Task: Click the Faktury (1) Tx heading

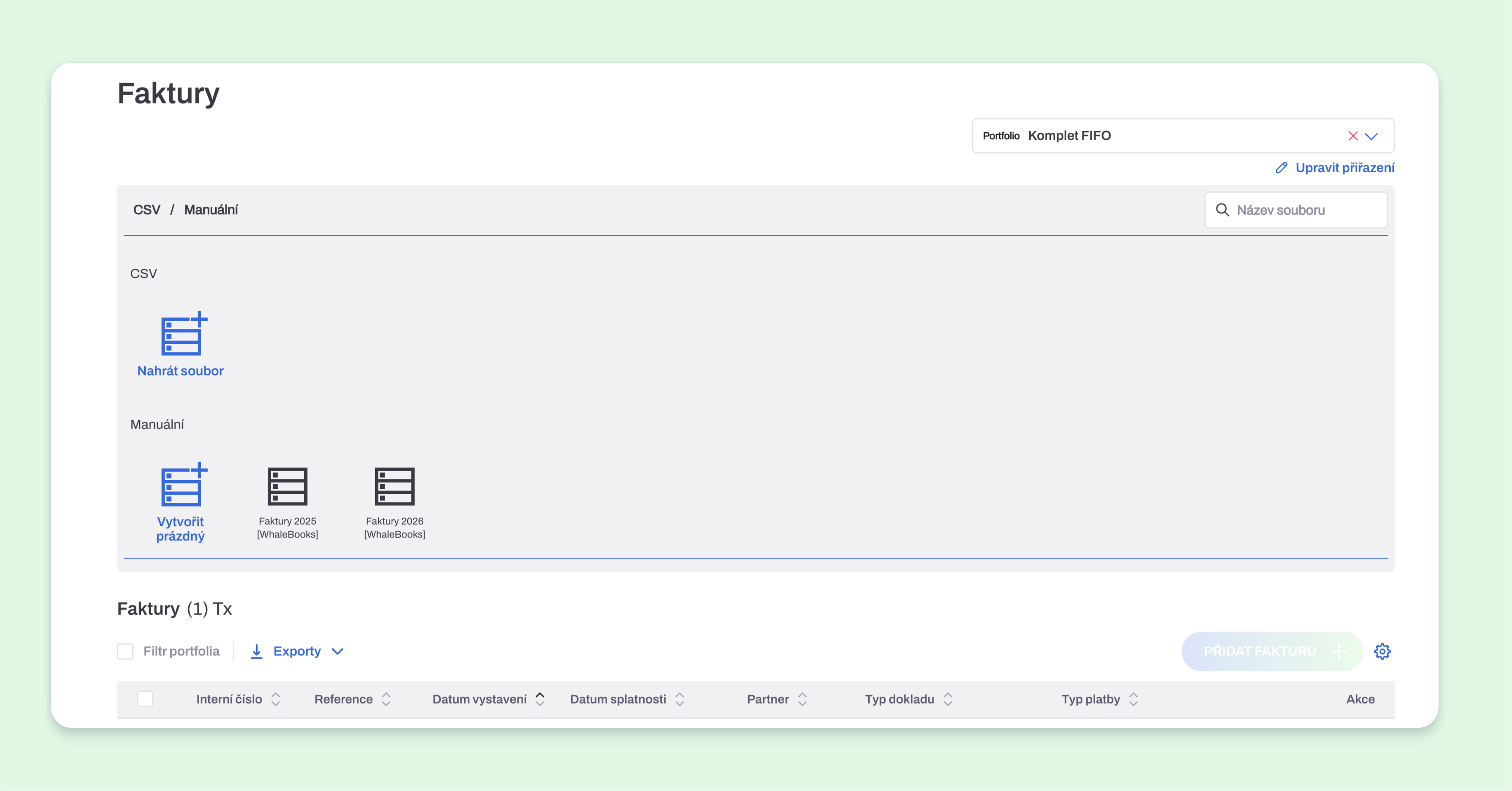Action: [x=174, y=608]
